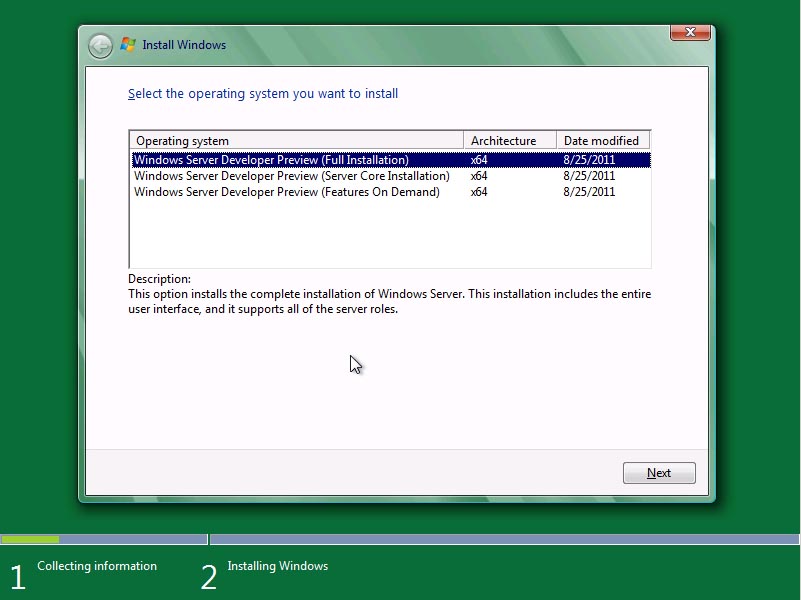Click the Architecture column header
This screenshot has width=801, height=600.
click(x=509, y=141)
